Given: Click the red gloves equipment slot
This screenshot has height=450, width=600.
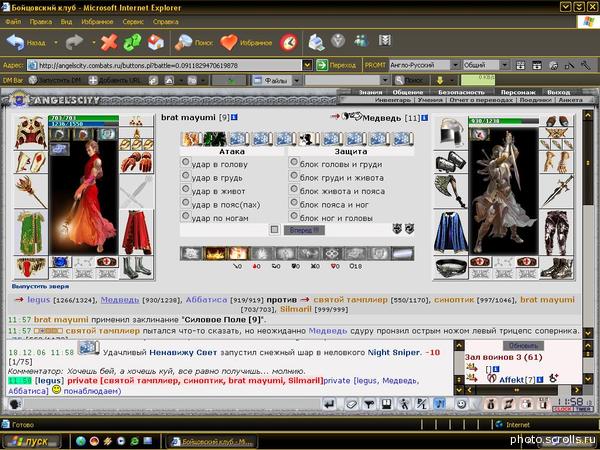Looking at the screenshot, I should pyautogui.click(x=137, y=162).
